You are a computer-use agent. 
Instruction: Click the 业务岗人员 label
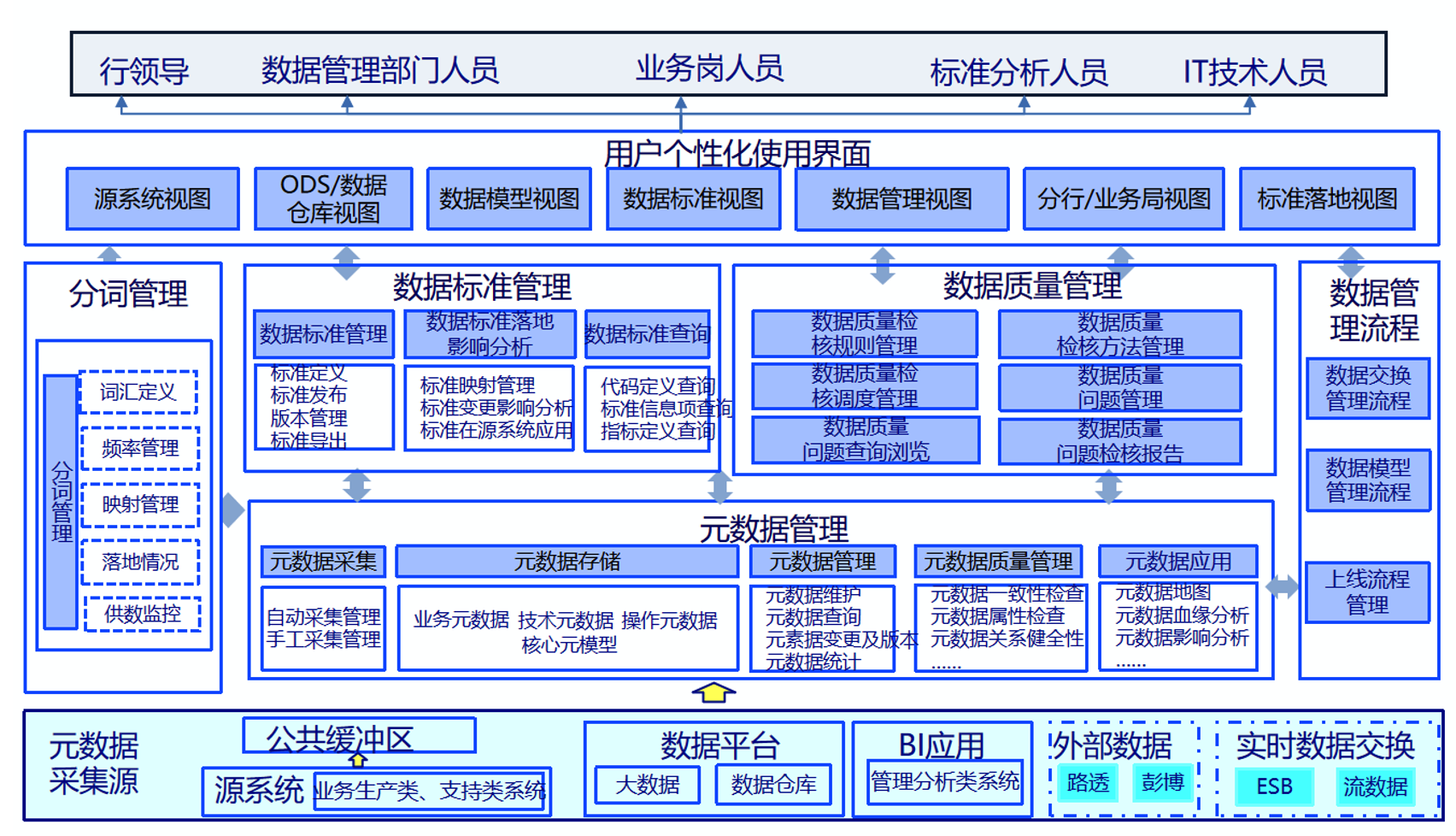[709, 68]
